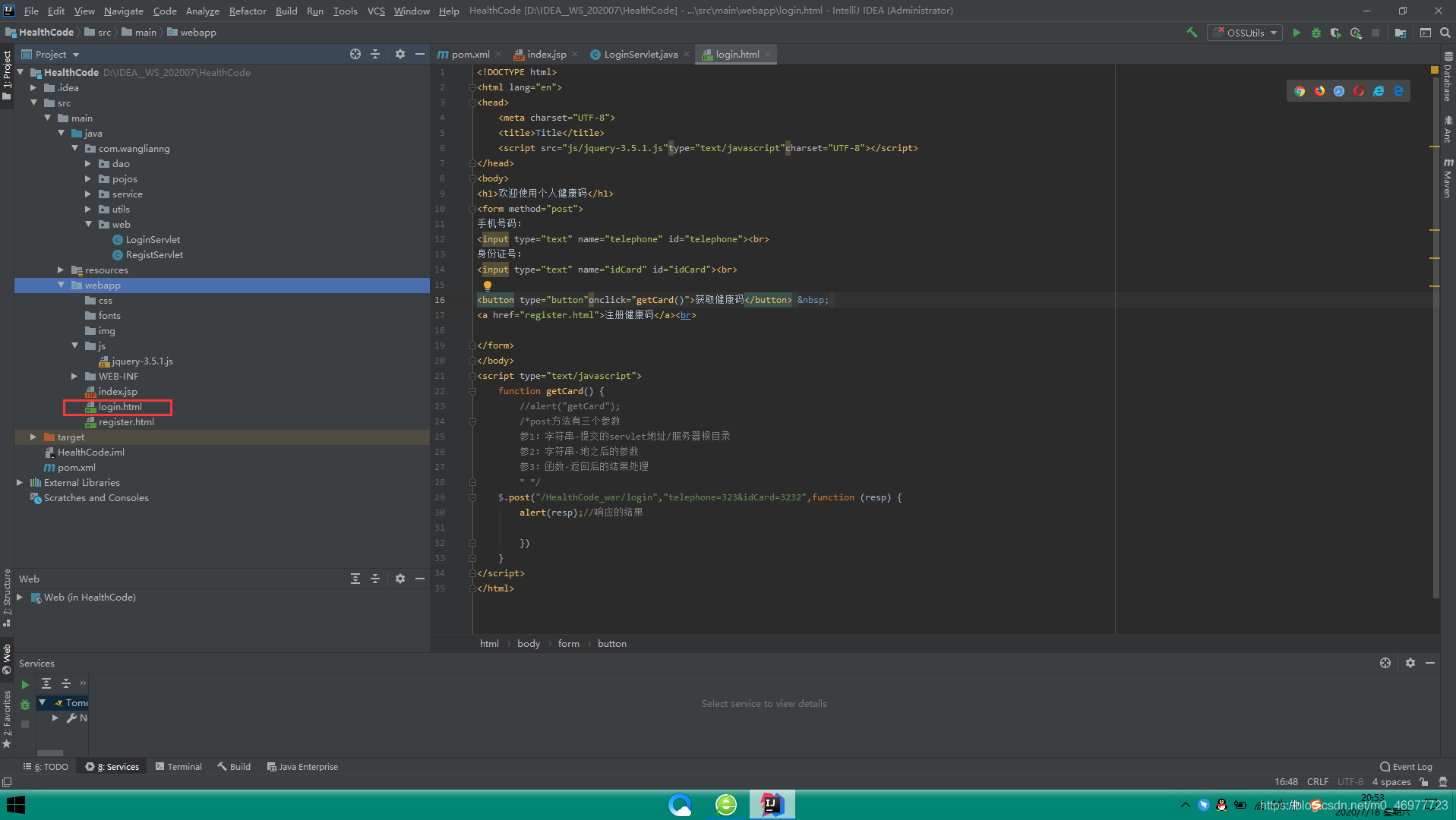Click the locate target icon in Project panel
The width and height of the screenshot is (1456, 820).
point(355,54)
